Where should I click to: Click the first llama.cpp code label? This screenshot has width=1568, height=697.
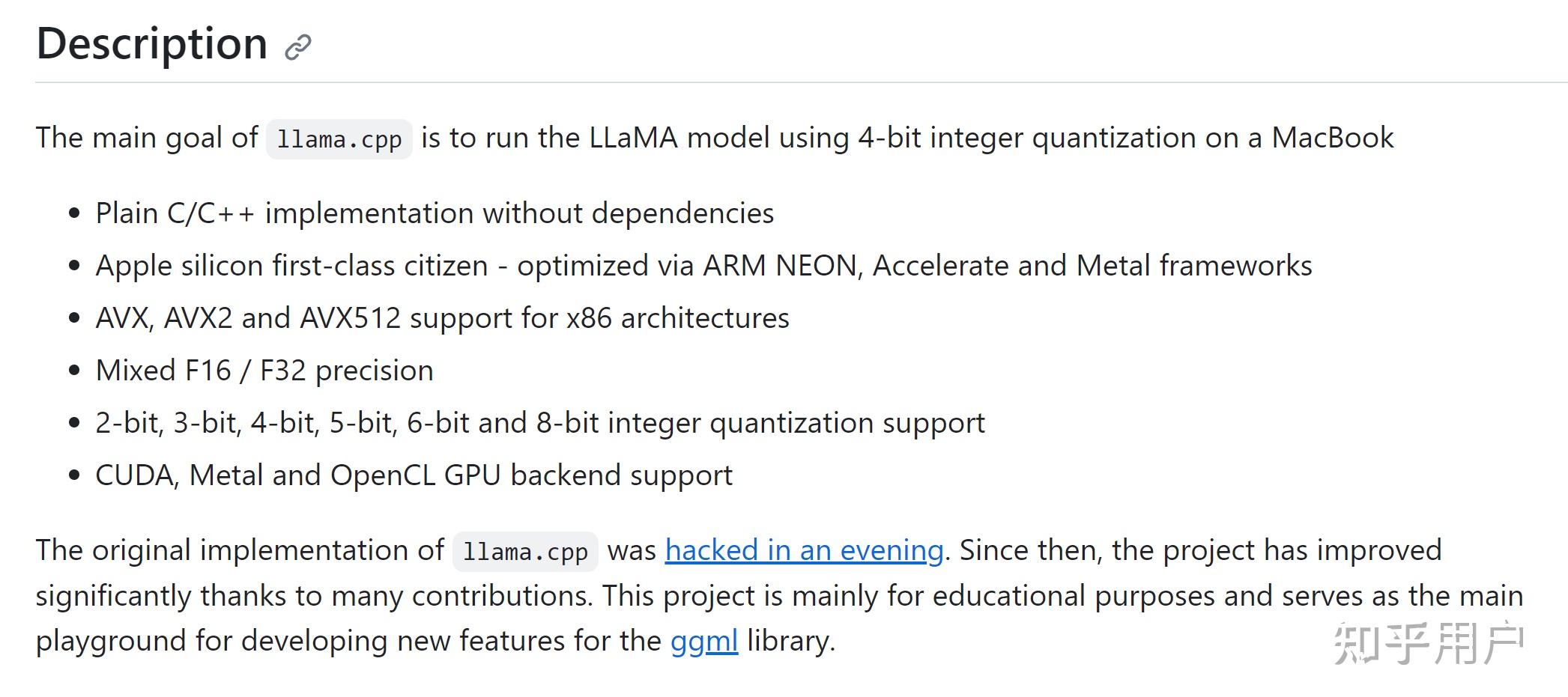pos(339,139)
